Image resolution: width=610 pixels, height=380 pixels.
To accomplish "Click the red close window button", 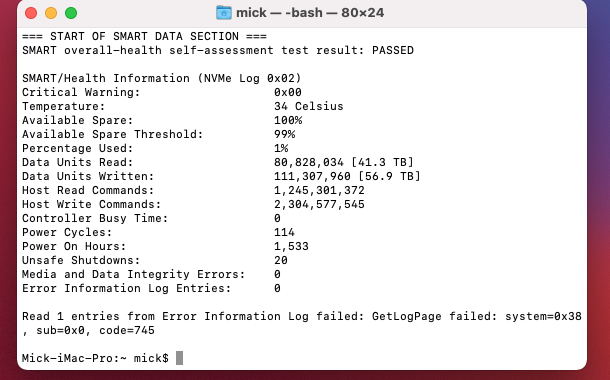I will tap(31, 13).
